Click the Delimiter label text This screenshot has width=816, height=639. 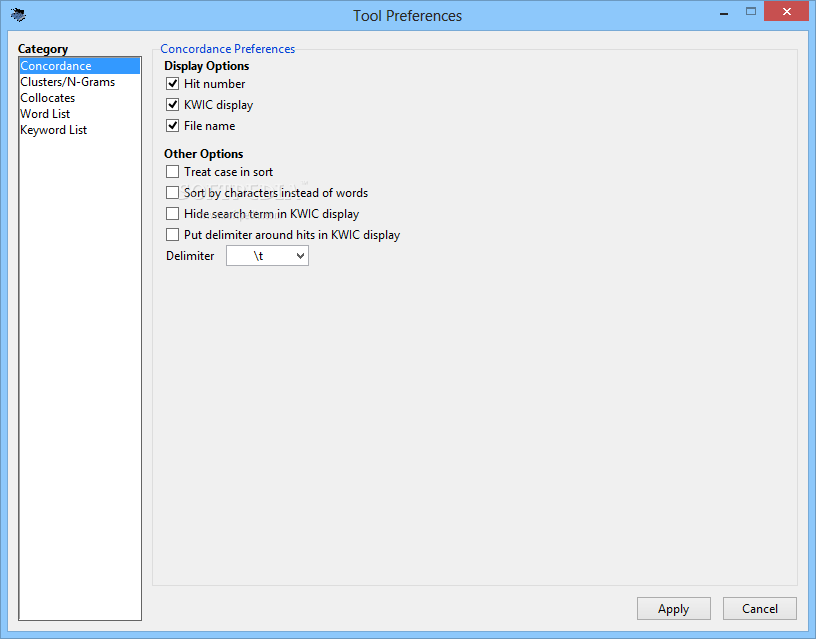pyautogui.click(x=190, y=256)
